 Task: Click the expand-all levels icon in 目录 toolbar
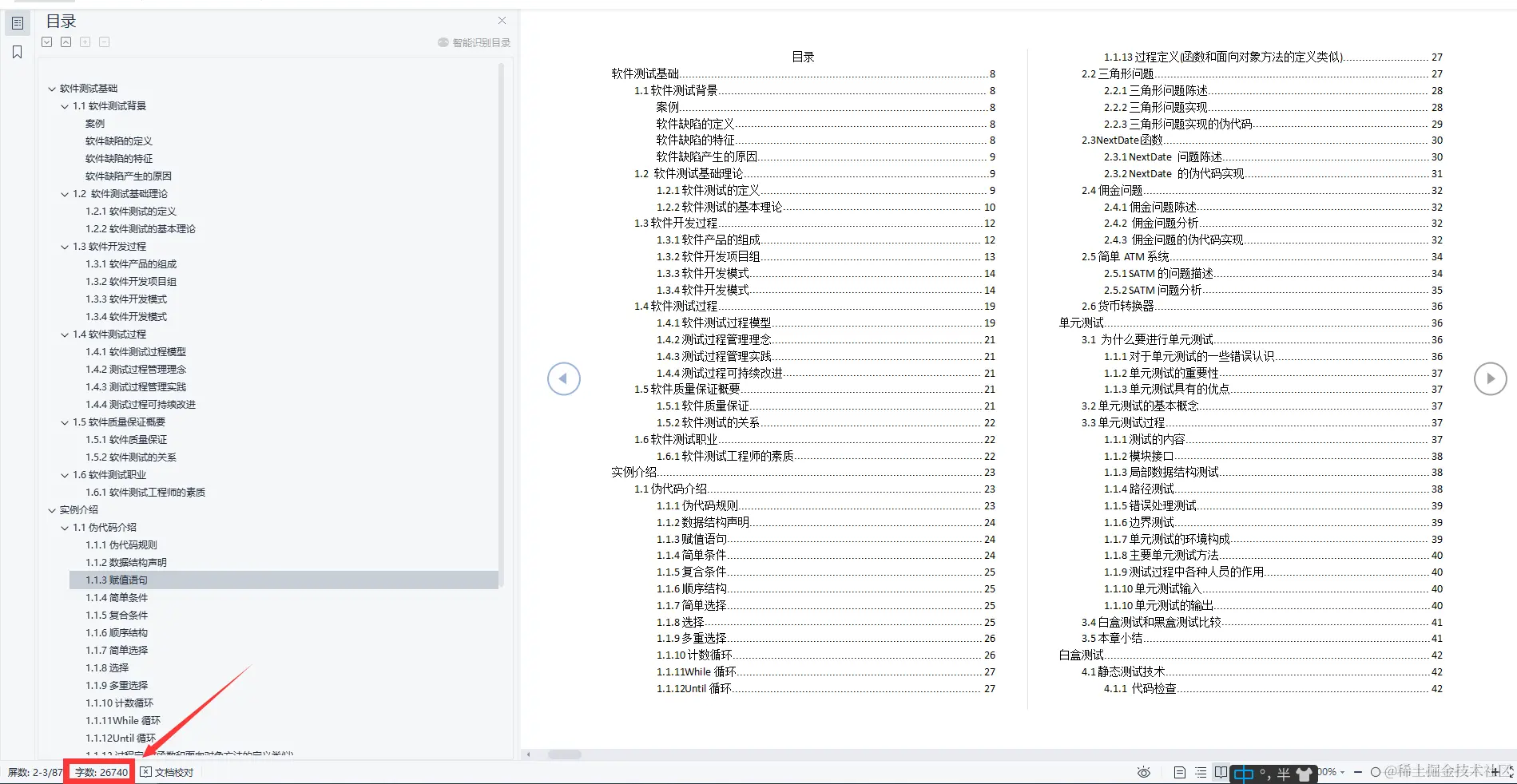[47, 42]
